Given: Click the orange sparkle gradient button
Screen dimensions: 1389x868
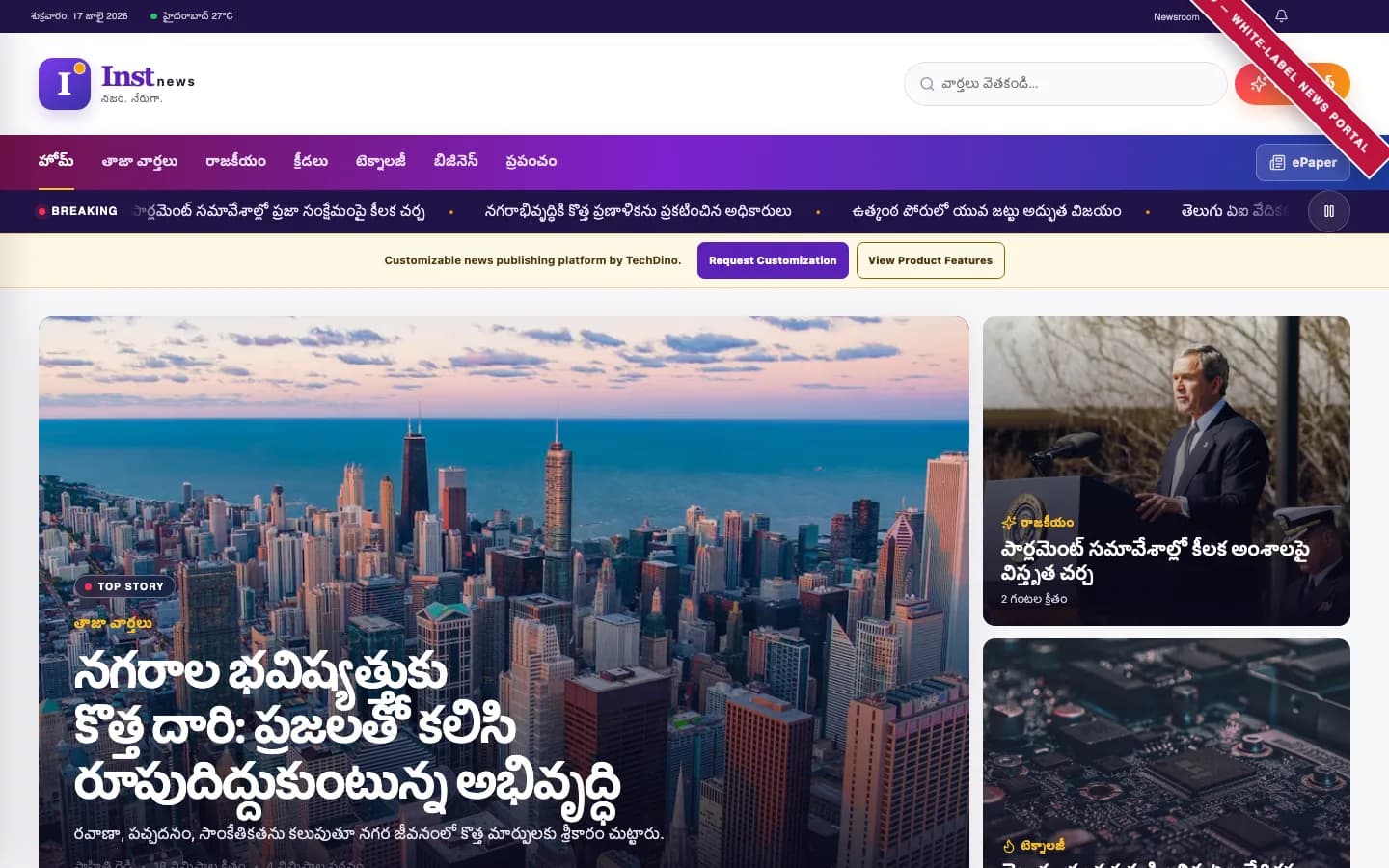Looking at the screenshot, I should click(1293, 84).
